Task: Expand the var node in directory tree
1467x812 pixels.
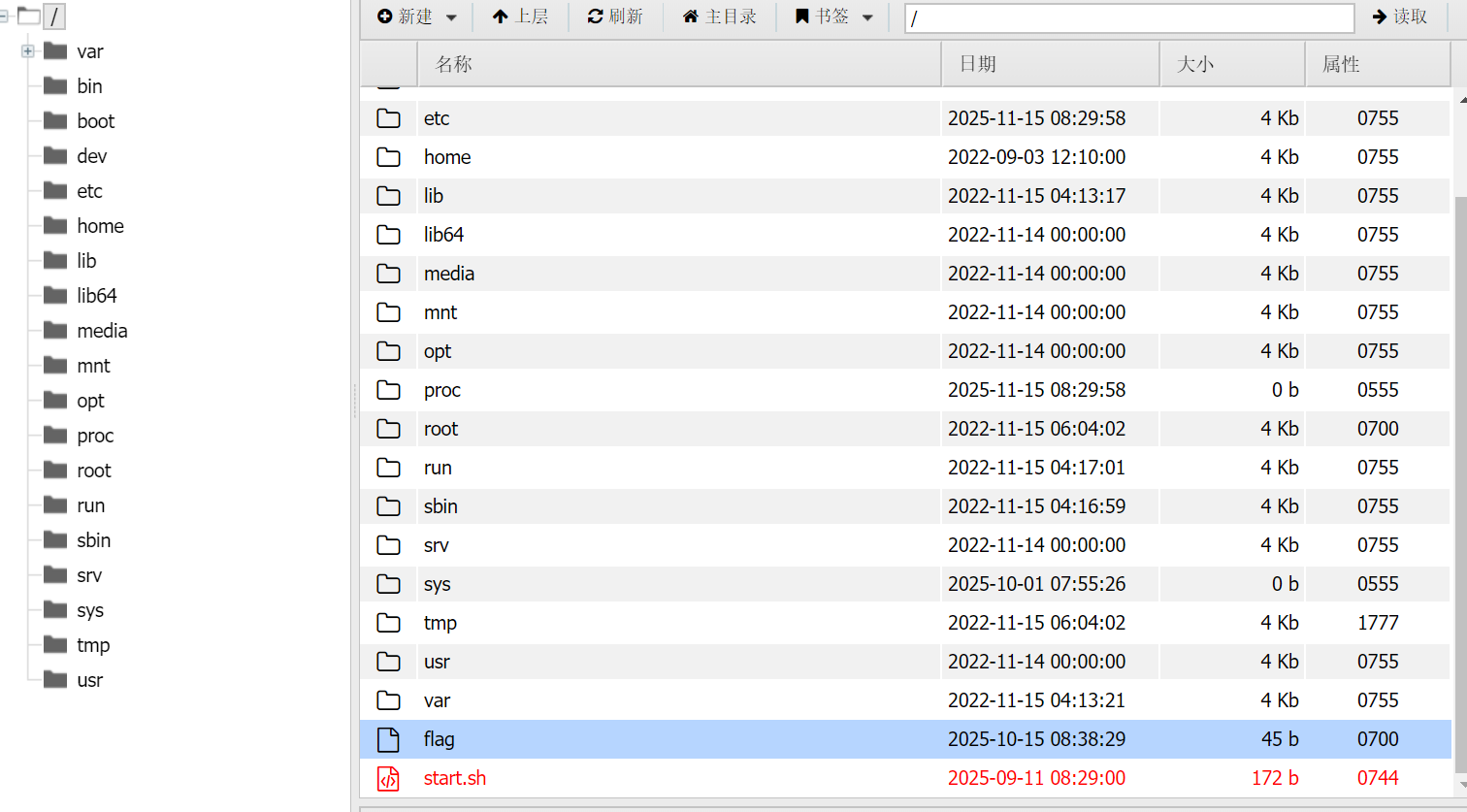Action: (x=28, y=51)
